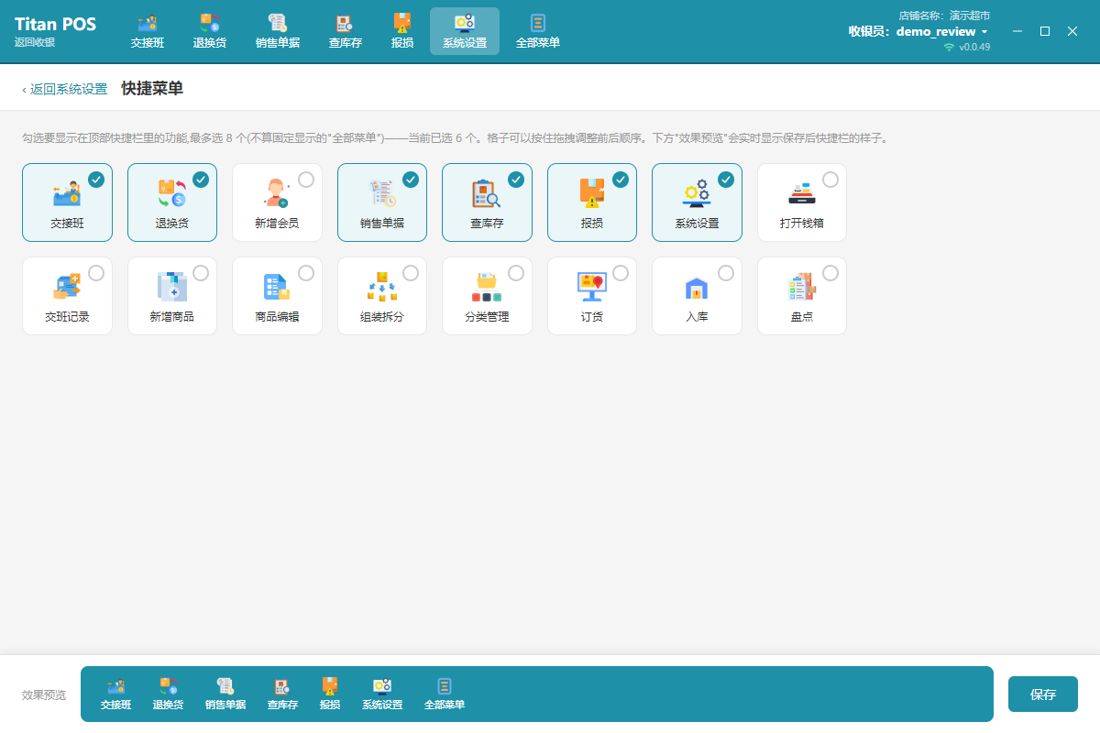Uncheck the 系统设置 tile checkmark
This screenshot has width=1100, height=733.
click(x=726, y=180)
